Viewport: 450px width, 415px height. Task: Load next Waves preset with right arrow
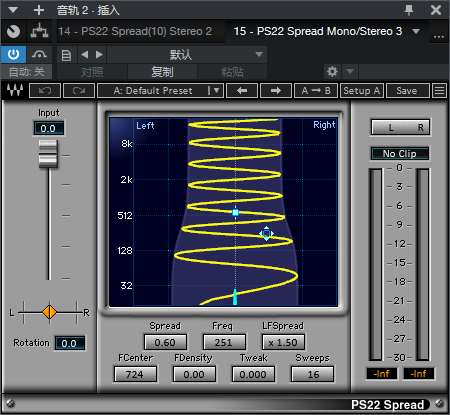coord(276,90)
